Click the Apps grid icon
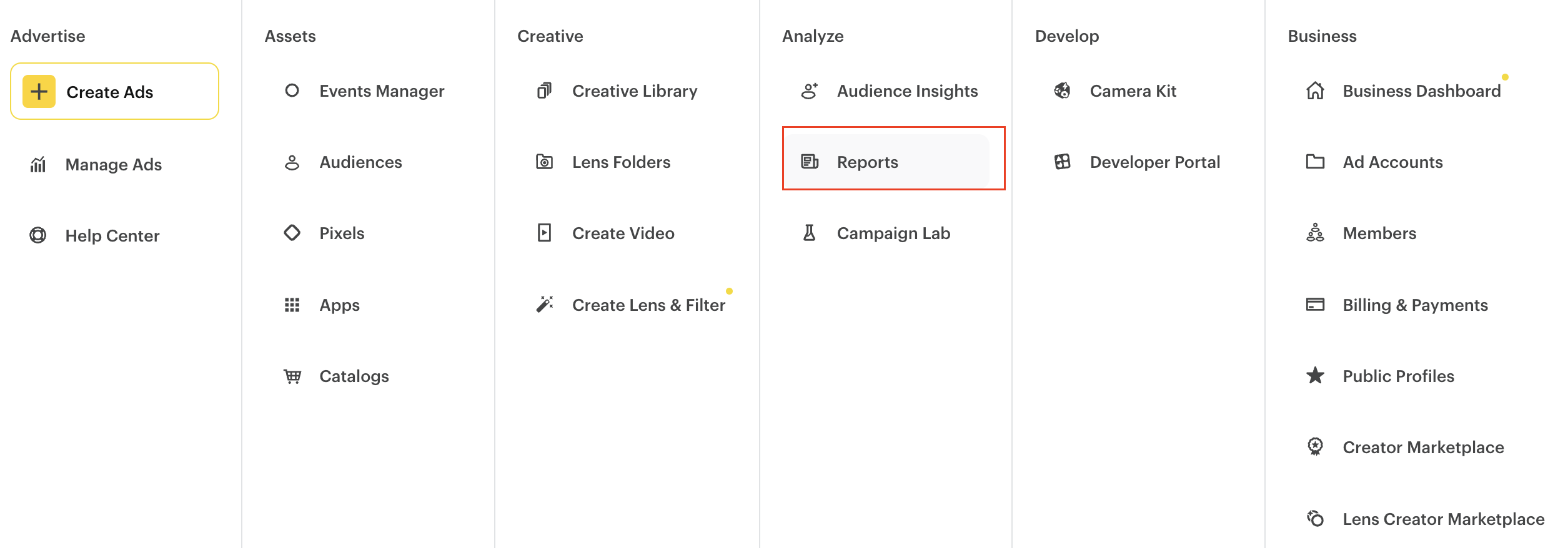The height and width of the screenshot is (548, 1568). [x=292, y=305]
